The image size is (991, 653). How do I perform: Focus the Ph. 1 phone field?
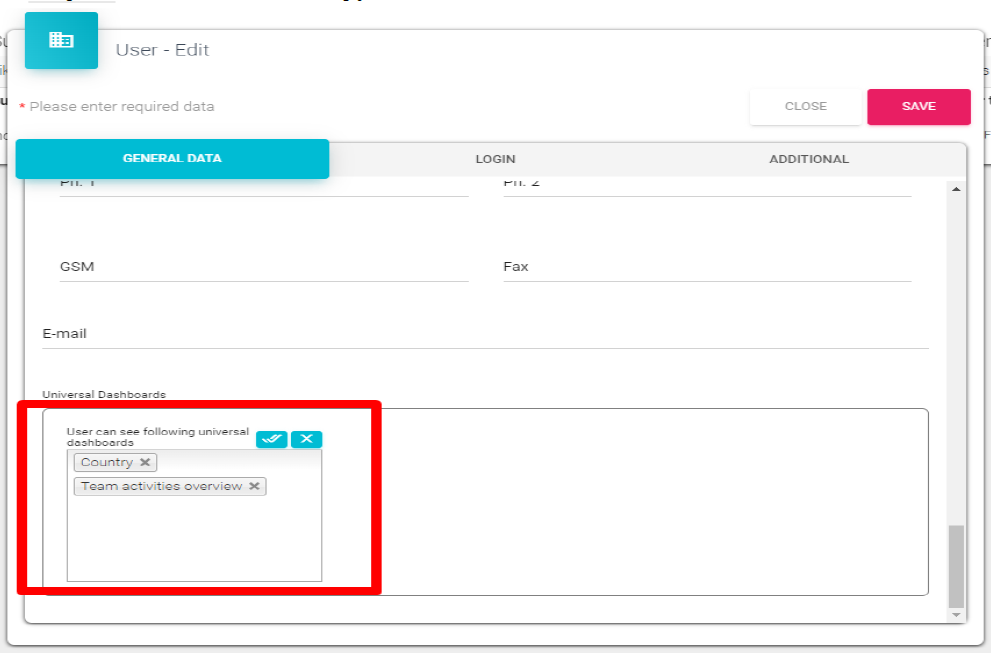[264, 185]
